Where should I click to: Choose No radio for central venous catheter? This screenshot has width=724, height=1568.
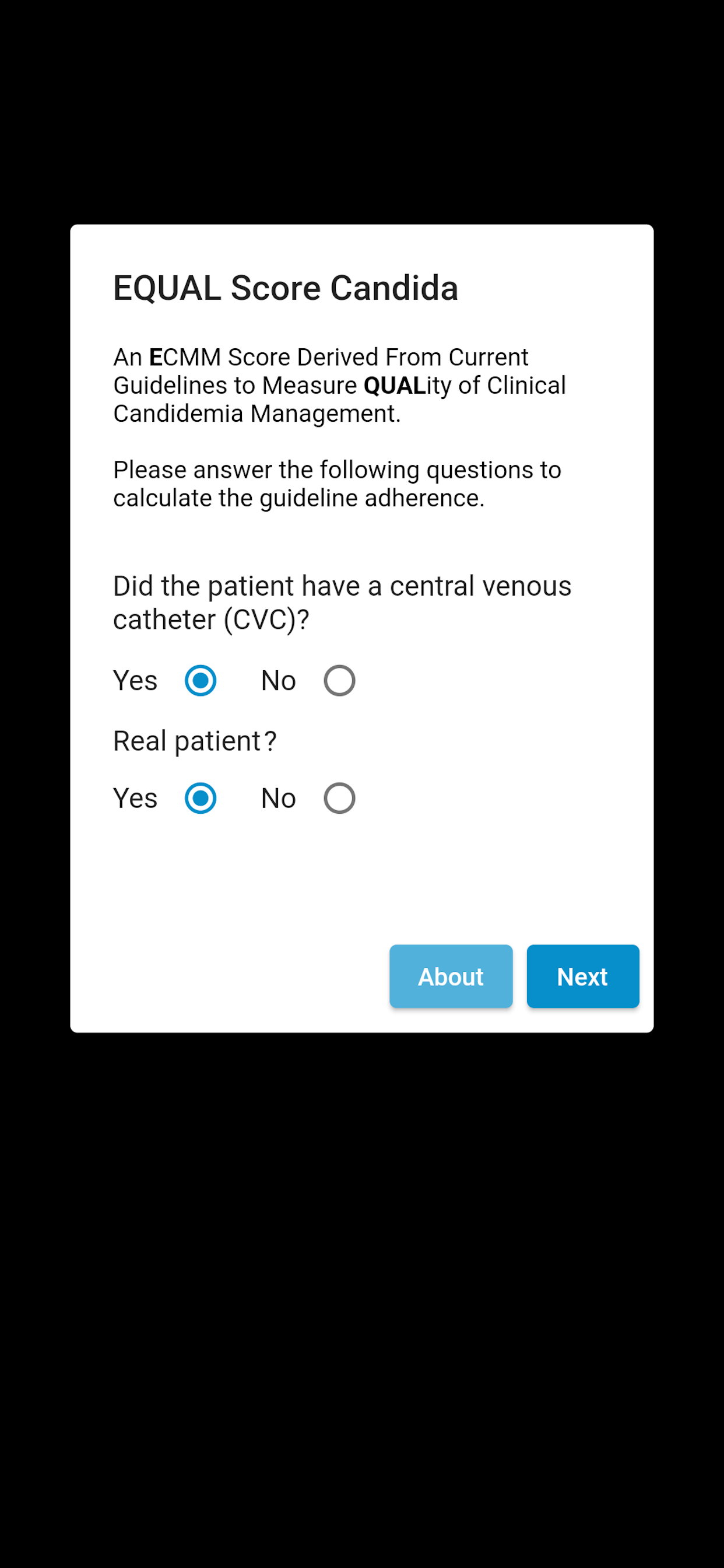(339, 680)
